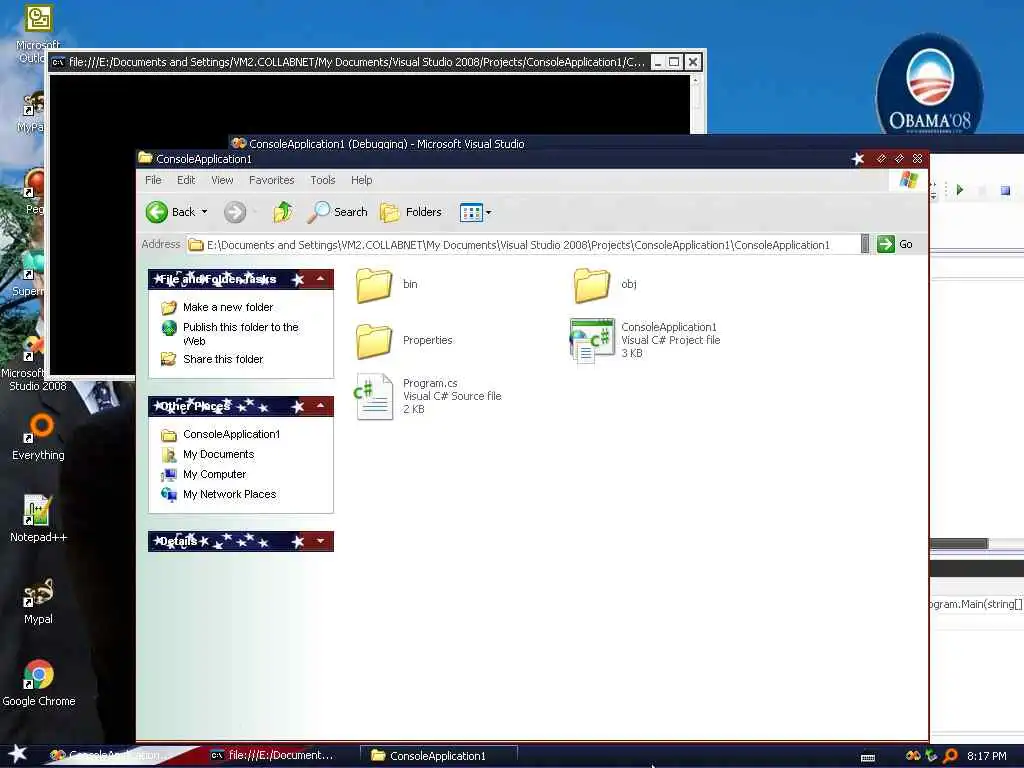This screenshot has height=768, width=1024.
Task: Collapse the Other Places panel
Action: coord(321,406)
